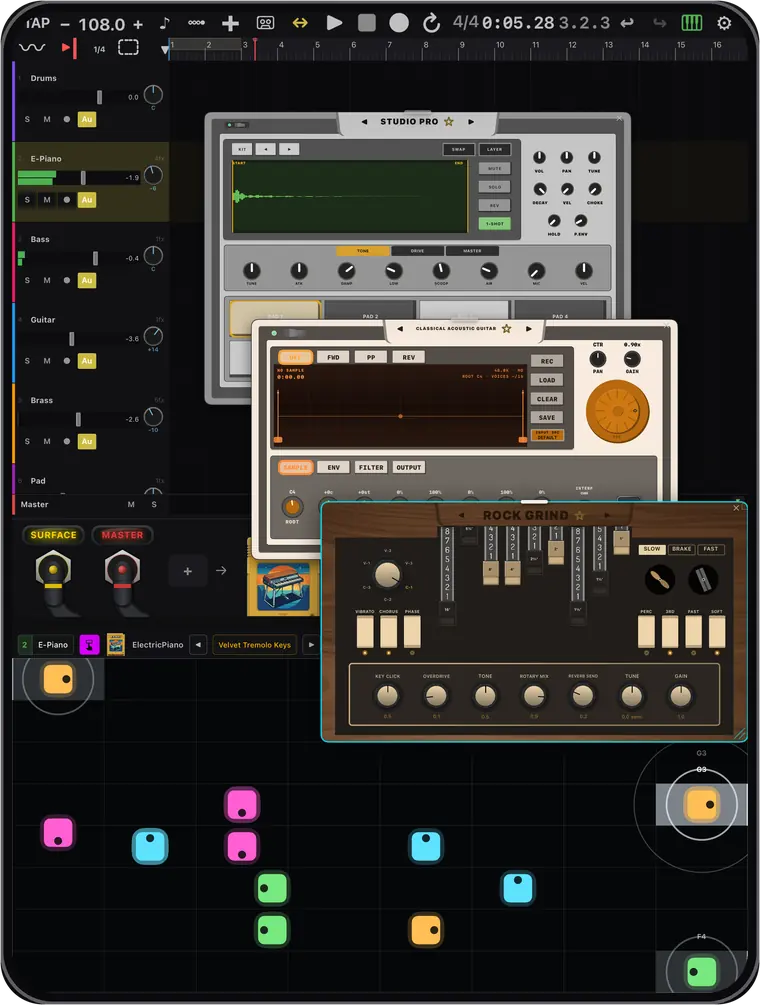The height and width of the screenshot is (1005, 760).
Task: Mute the Drums track
Action: pos(47,119)
